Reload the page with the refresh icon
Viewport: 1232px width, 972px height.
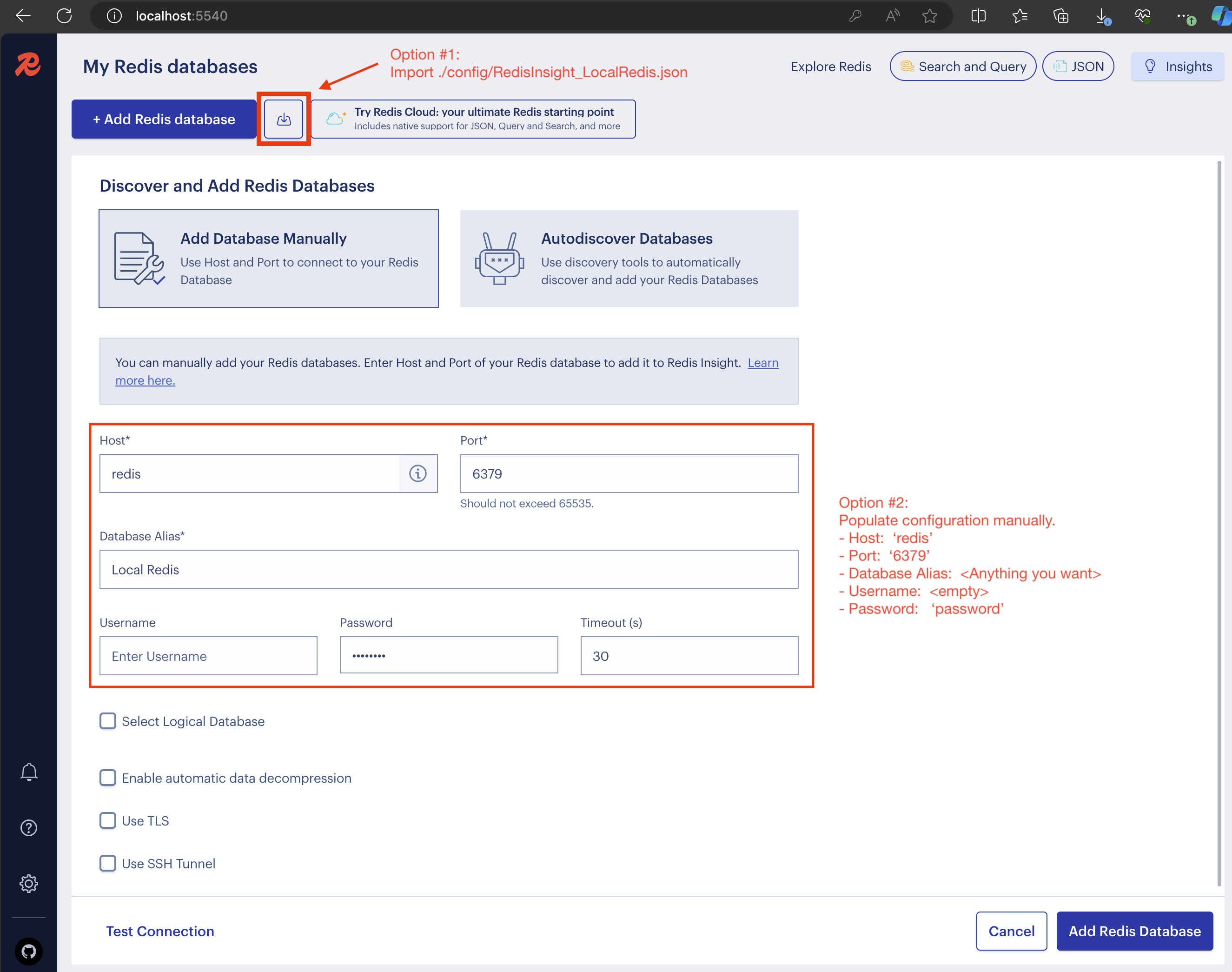coord(64,16)
